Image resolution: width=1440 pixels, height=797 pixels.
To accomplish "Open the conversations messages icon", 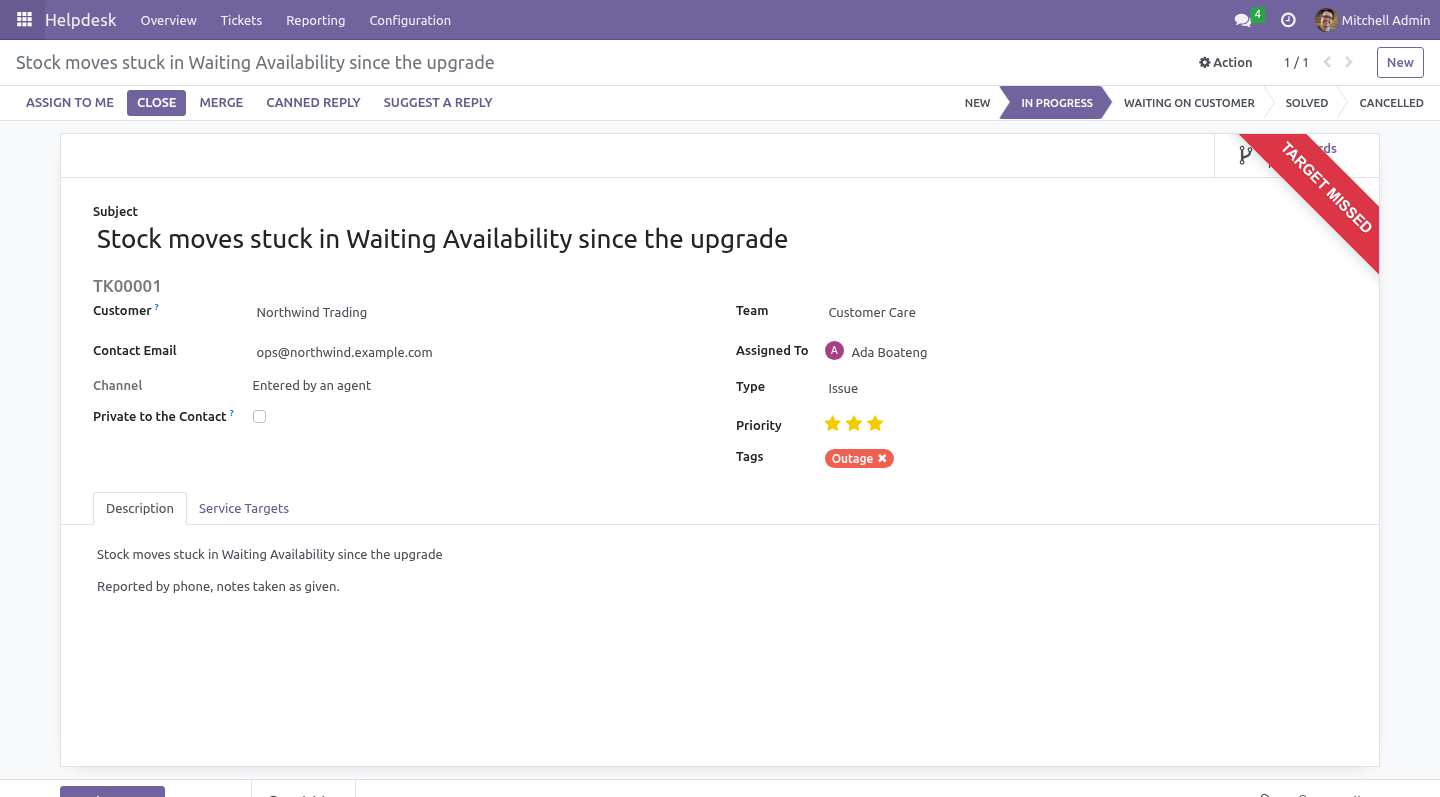I will 1243,20.
